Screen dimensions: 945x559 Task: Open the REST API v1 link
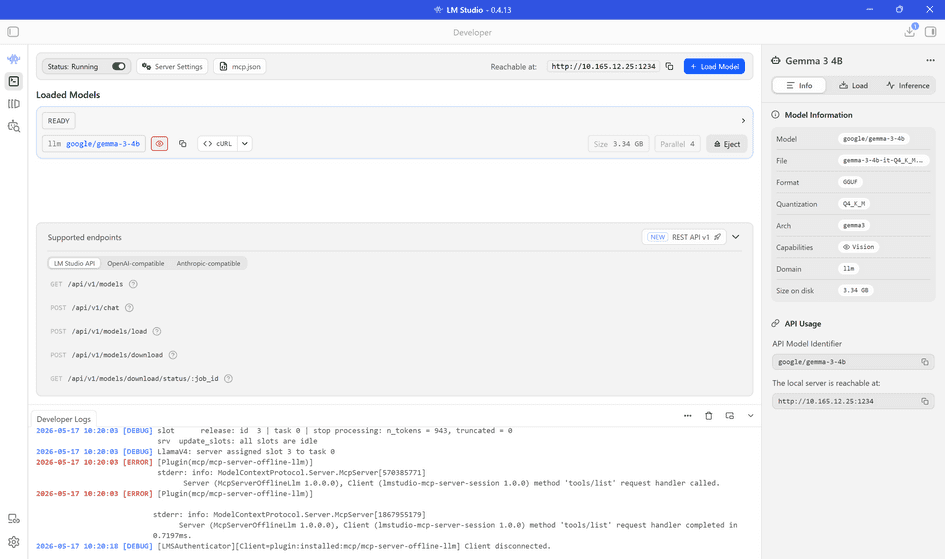pos(684,237)
